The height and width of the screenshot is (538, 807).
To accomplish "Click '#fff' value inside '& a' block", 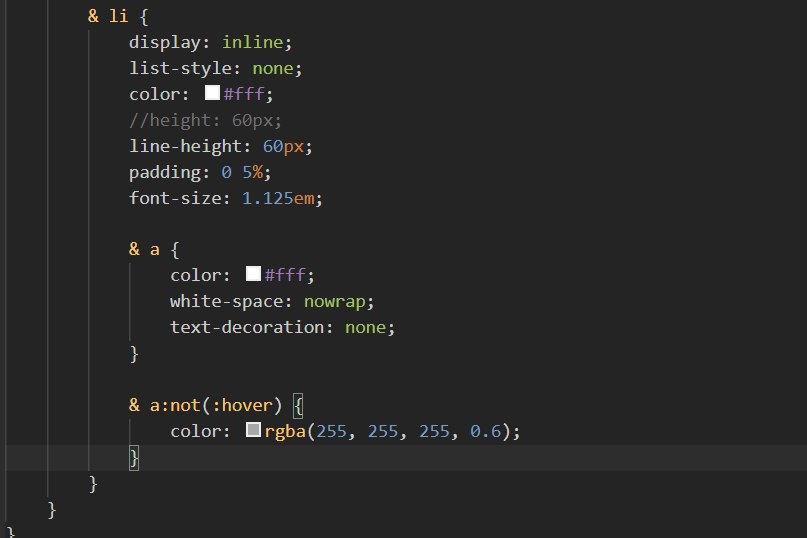I will pos(285,275).
